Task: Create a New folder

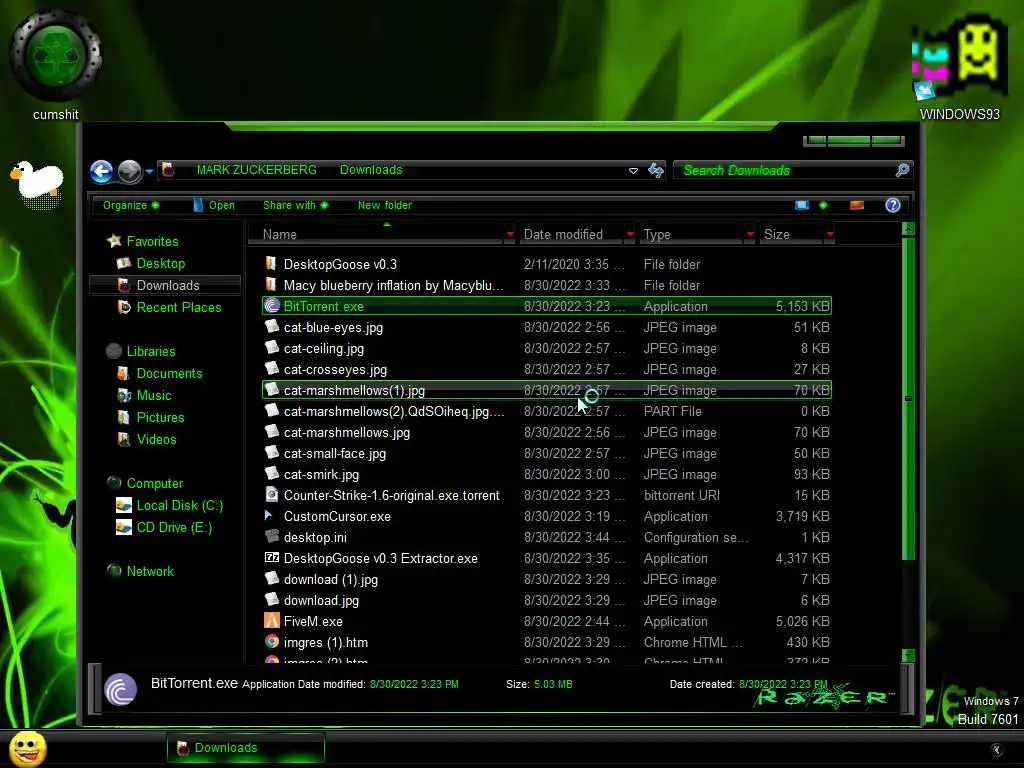Action: coord(385,205)
